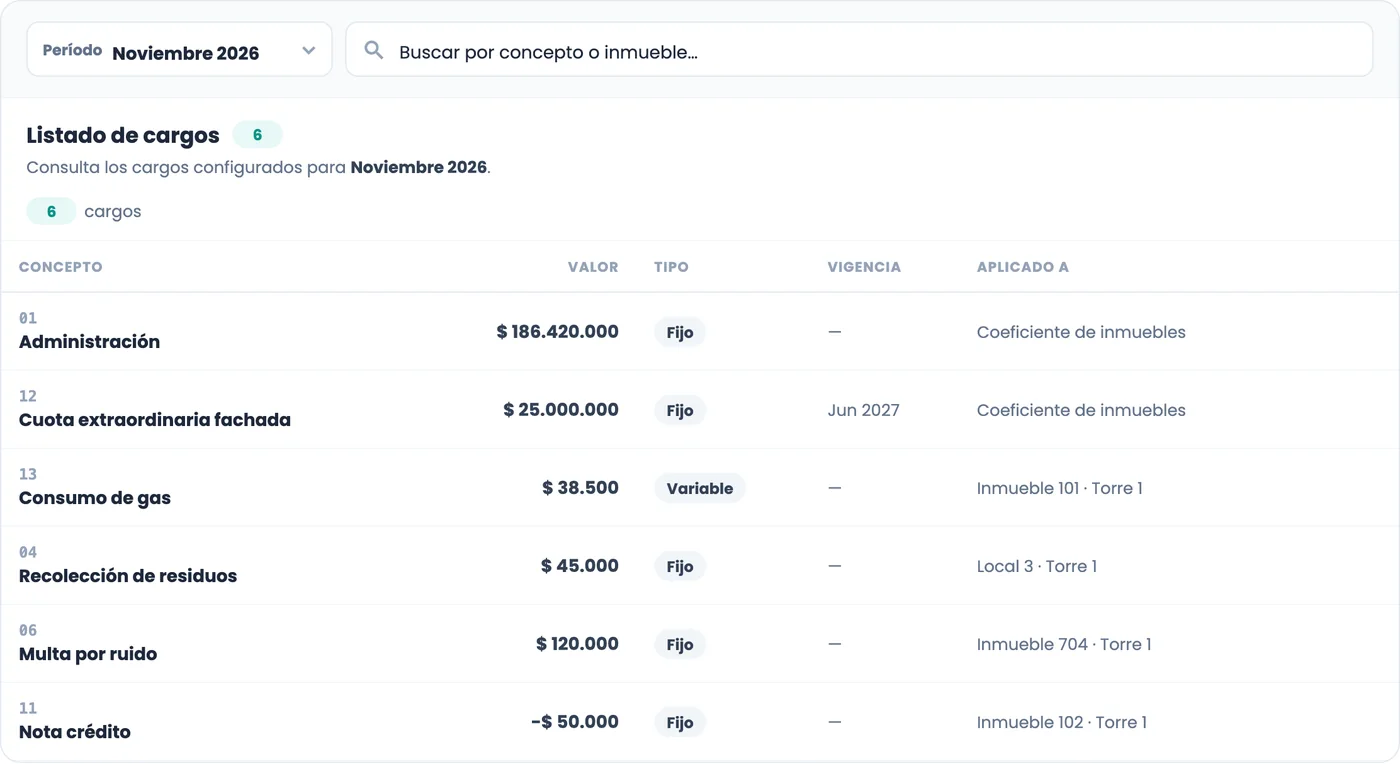Screen dimensions: 1400x764
Task: Click the search magnifier icon
Action: 374,50
